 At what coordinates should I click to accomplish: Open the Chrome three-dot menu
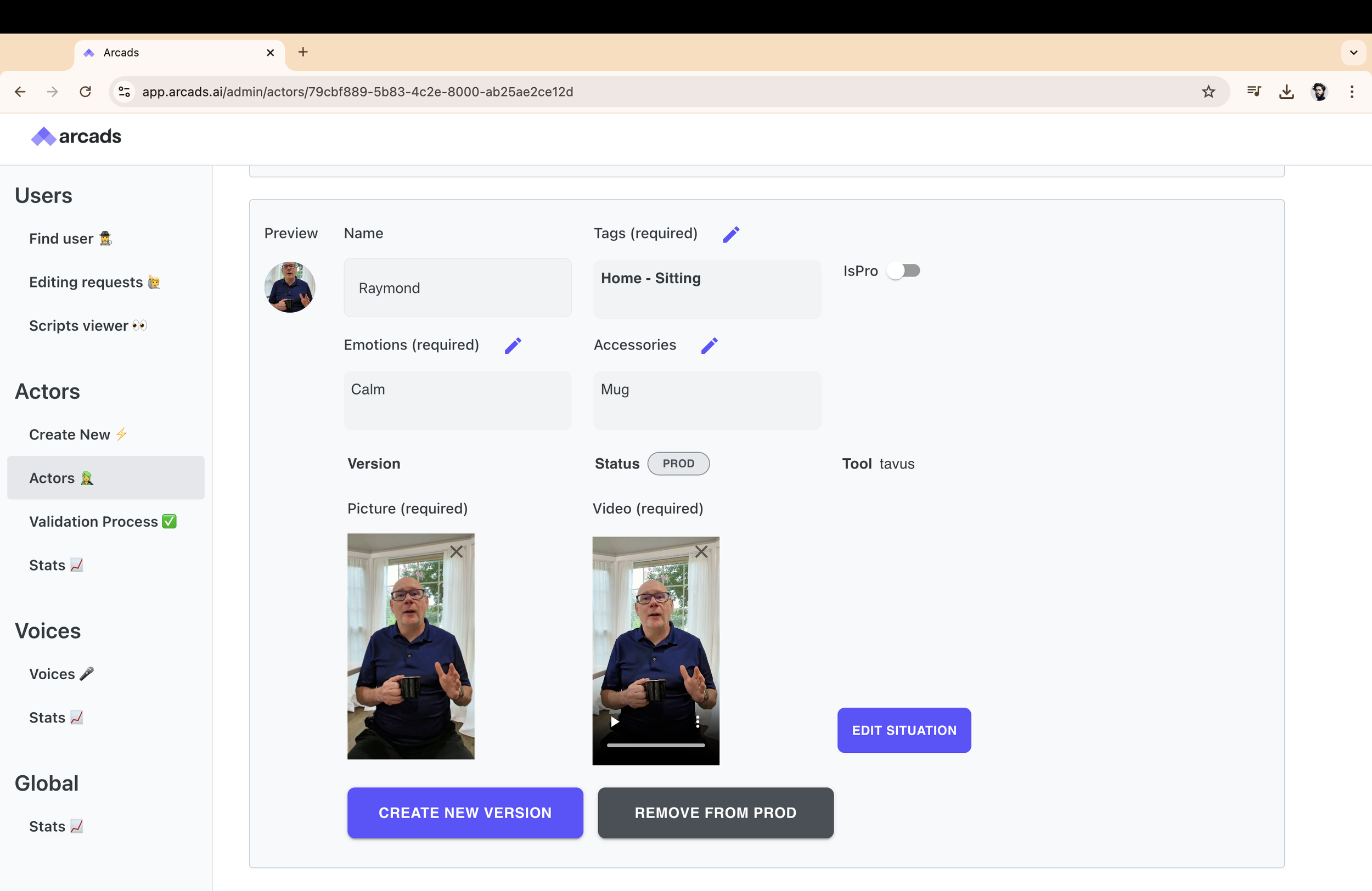(x=1351, y=92)
